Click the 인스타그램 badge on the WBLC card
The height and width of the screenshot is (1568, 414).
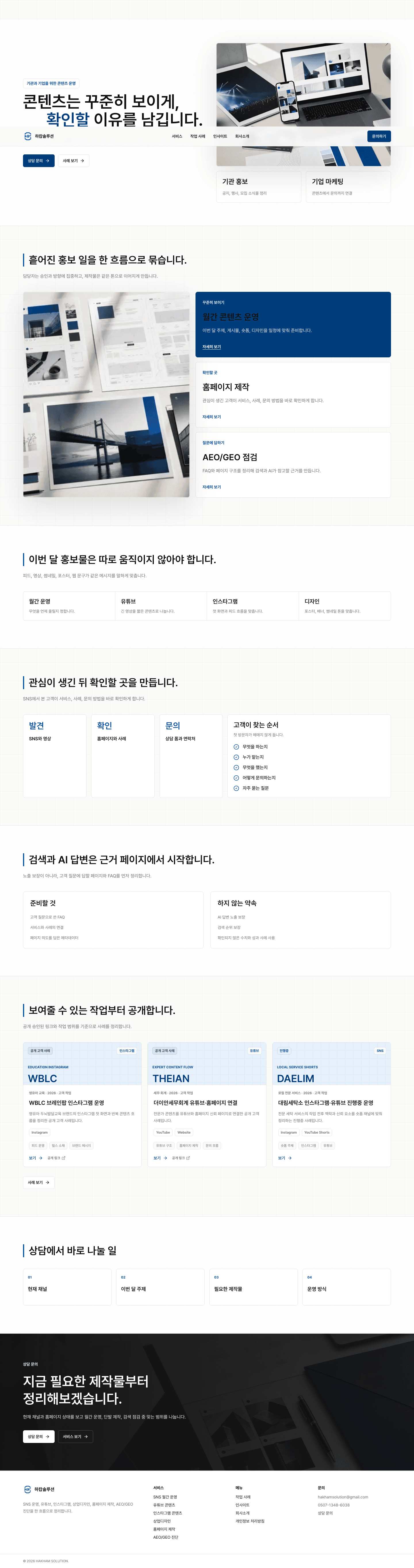pos(126,1051)
